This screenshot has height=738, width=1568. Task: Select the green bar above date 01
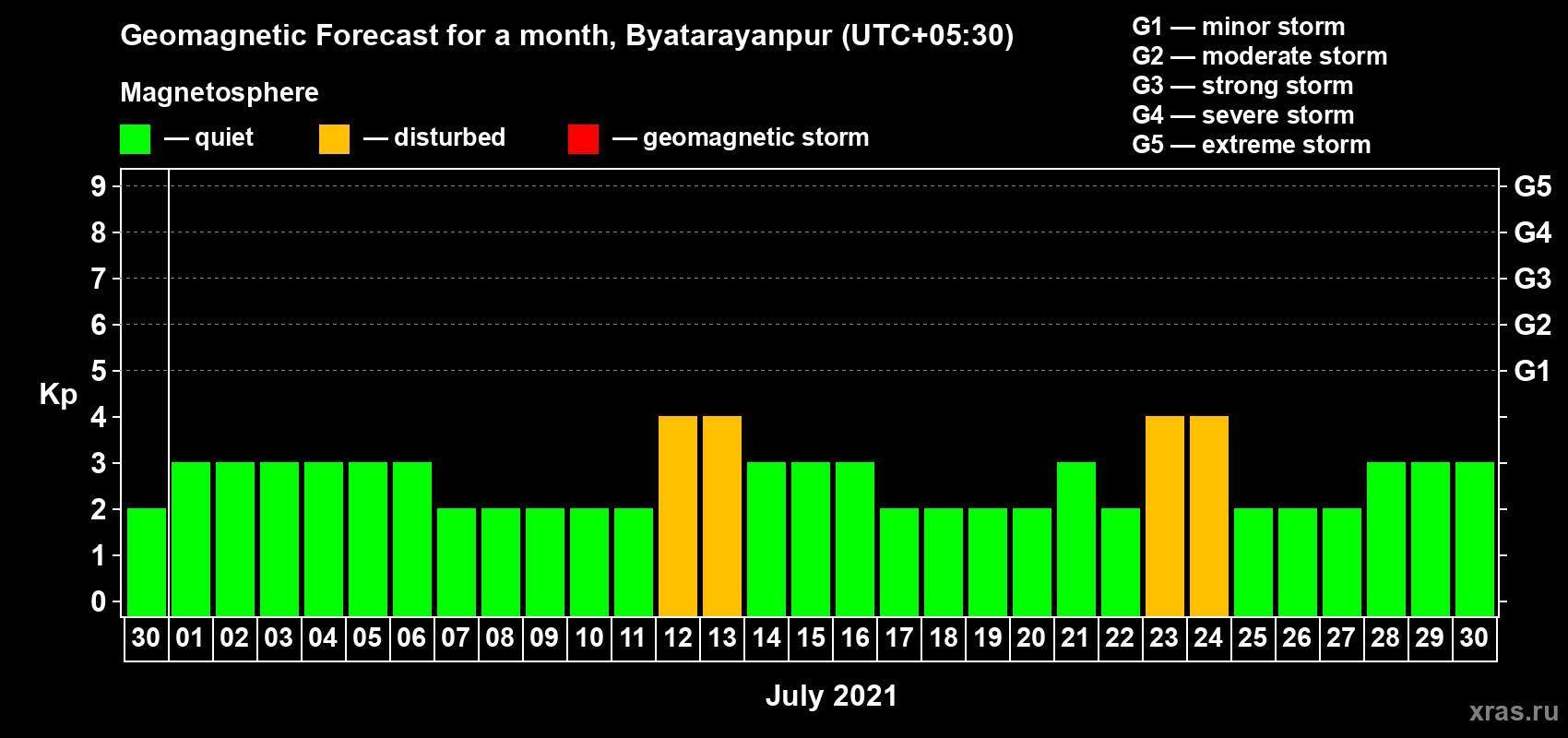click(x=191, y=539)
